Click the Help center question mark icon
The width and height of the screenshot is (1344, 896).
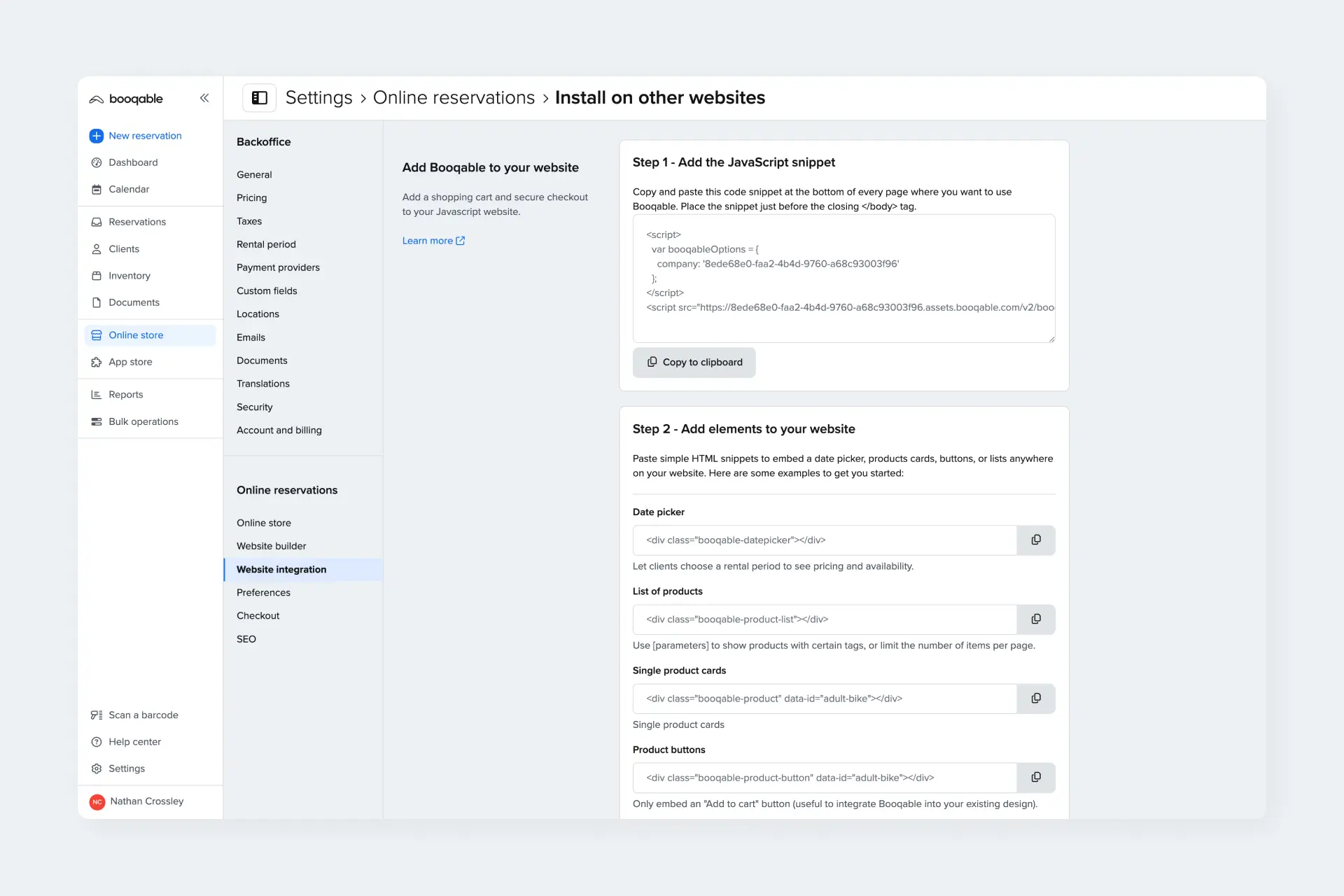click(x=97, y=742)
